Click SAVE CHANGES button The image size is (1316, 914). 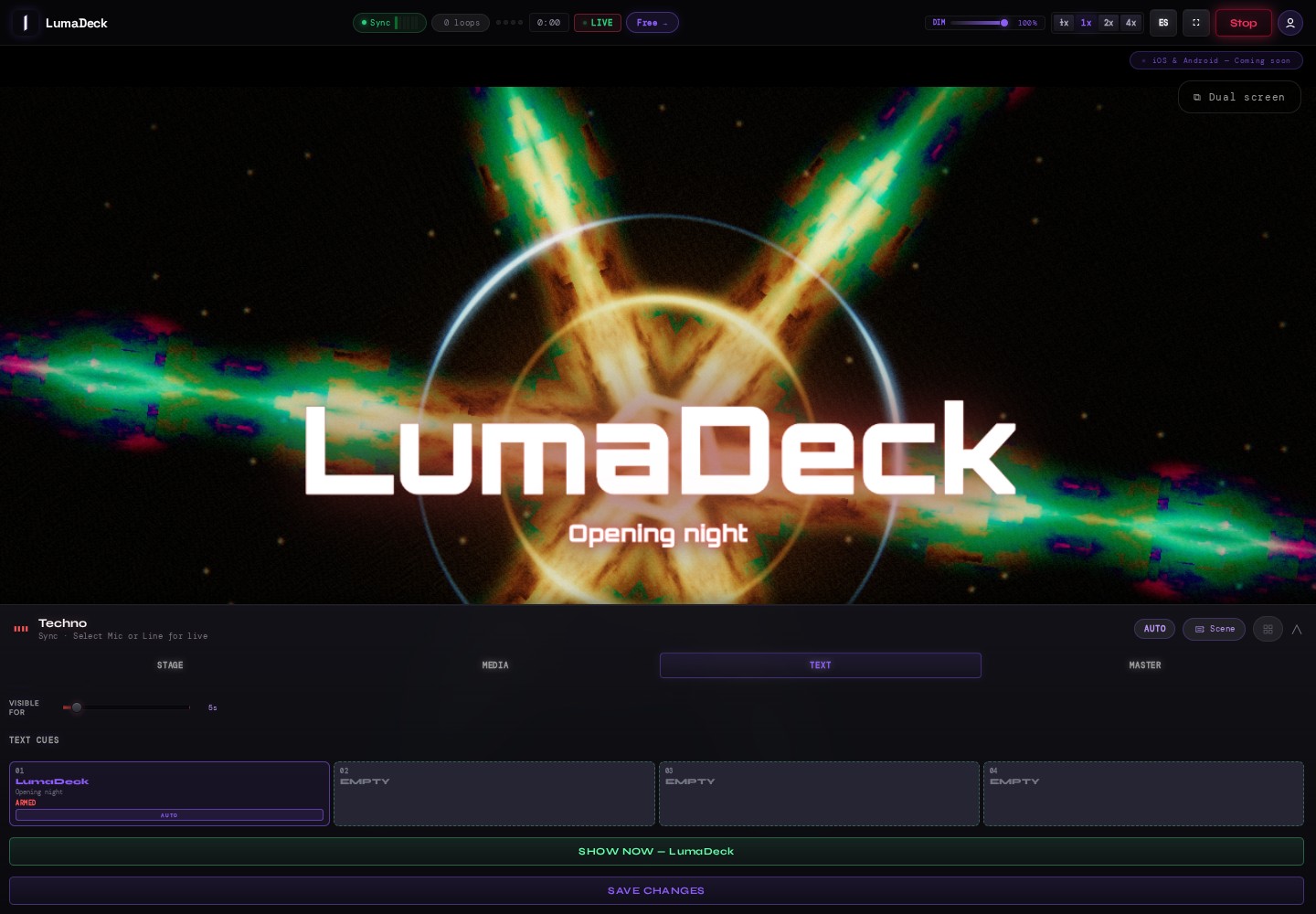656,890
